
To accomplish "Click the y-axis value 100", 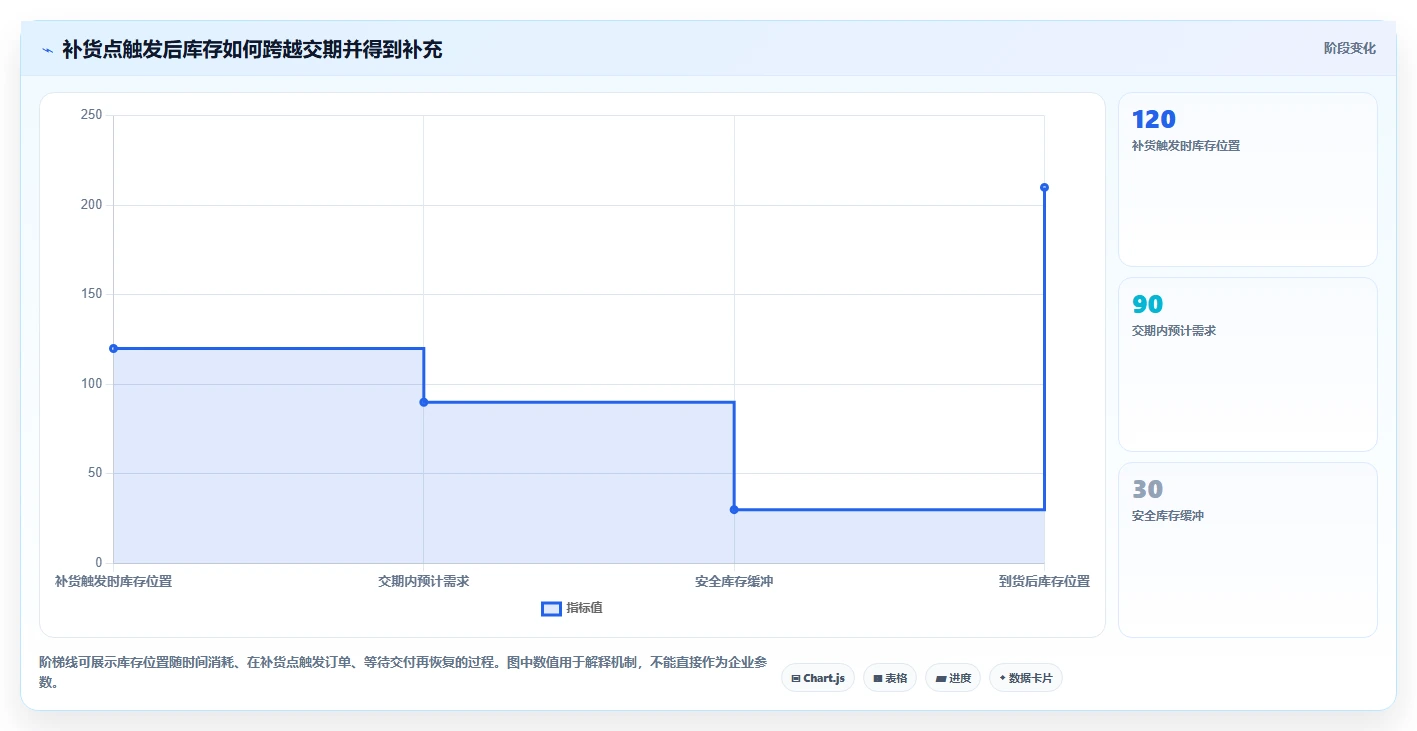I will click(92, 384).
